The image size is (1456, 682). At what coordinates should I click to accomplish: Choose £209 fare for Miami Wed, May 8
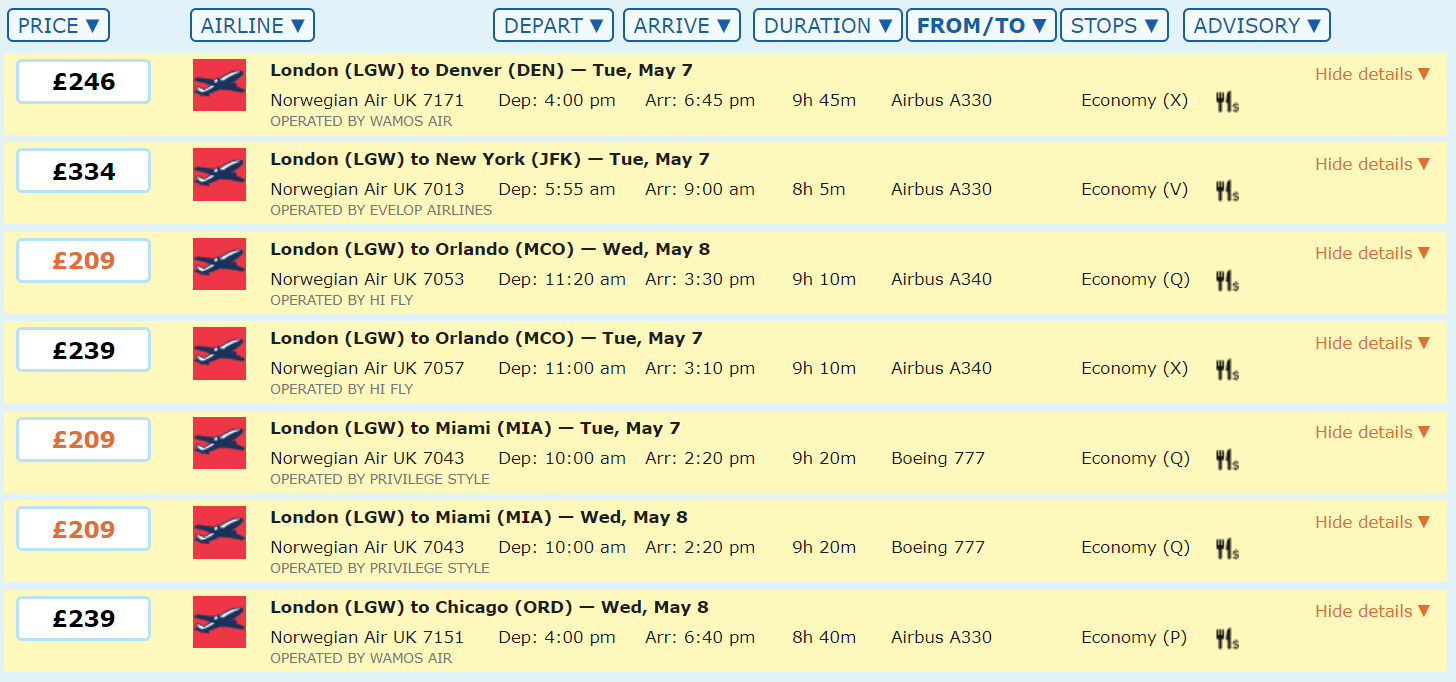click(84, 529)
